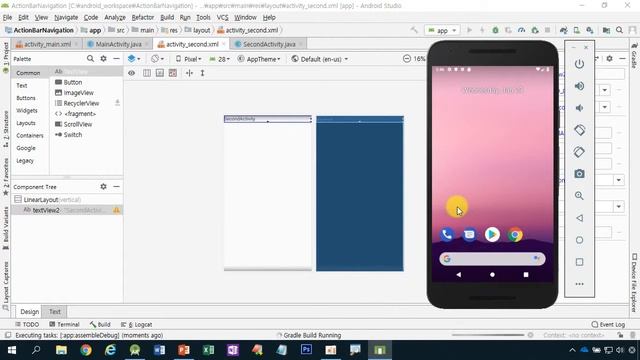Open Excel from Windows taskbar
640x360 pixels.
(208, 350)
